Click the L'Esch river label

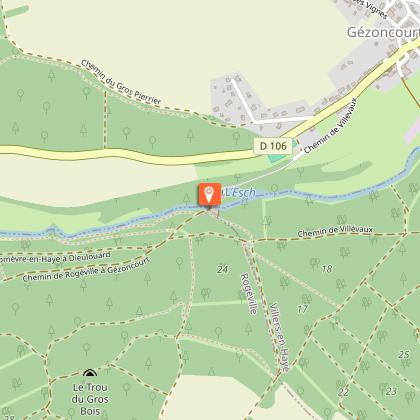coord(240,192)
